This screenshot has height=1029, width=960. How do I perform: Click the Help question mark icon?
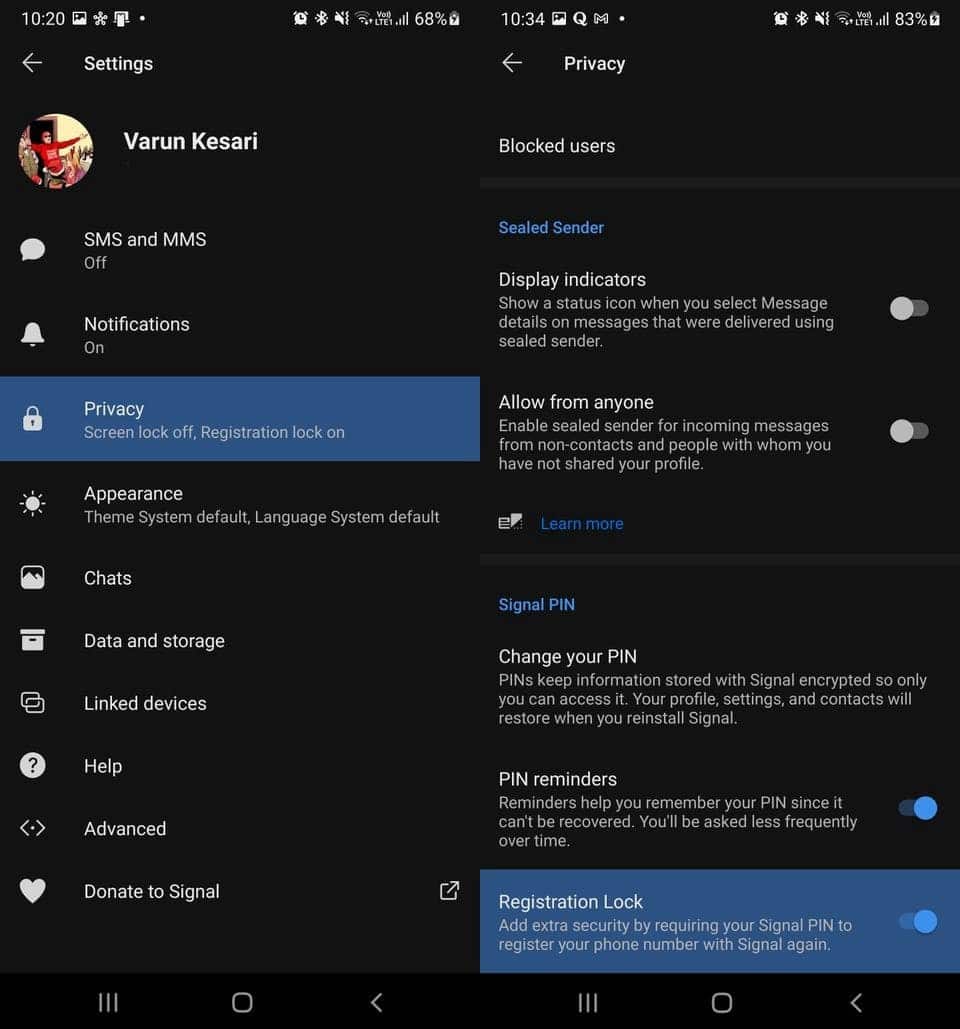tap(32, 765)
